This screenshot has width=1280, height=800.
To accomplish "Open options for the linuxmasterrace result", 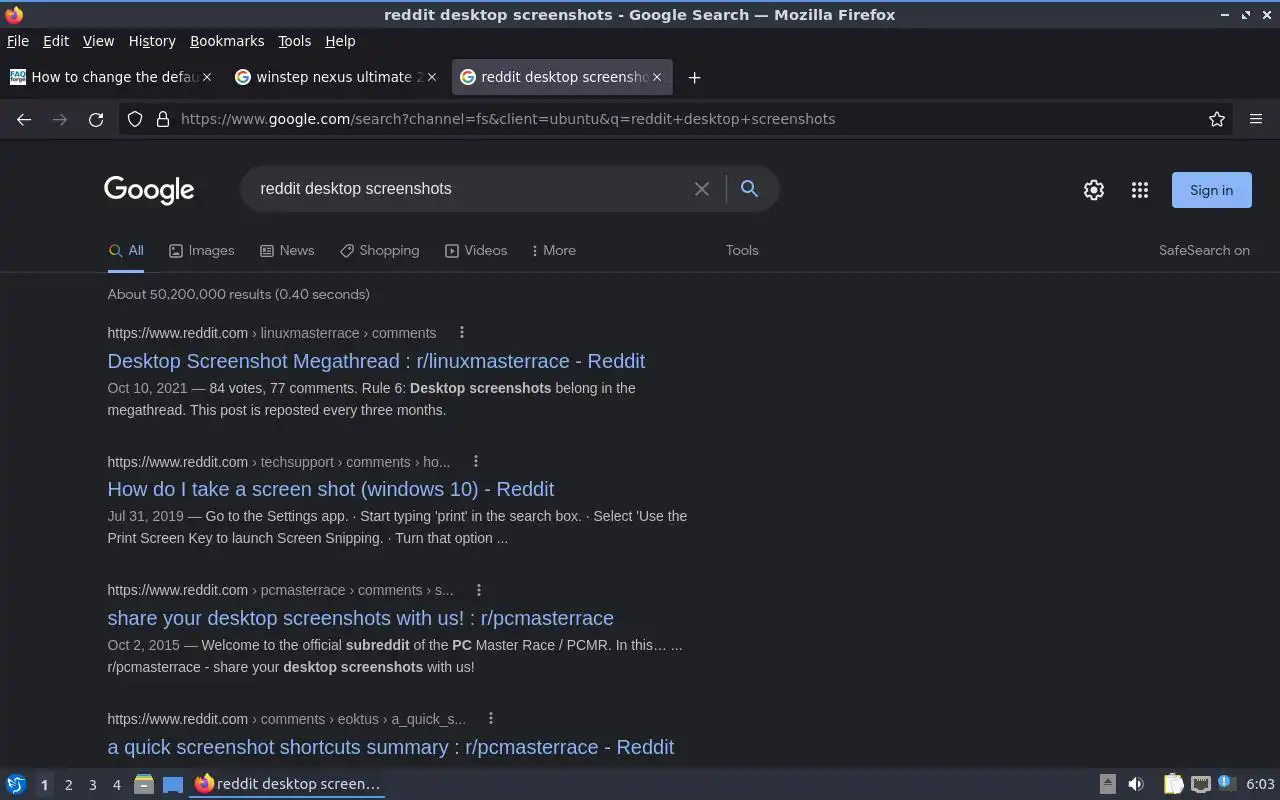I will pos(461,332).
